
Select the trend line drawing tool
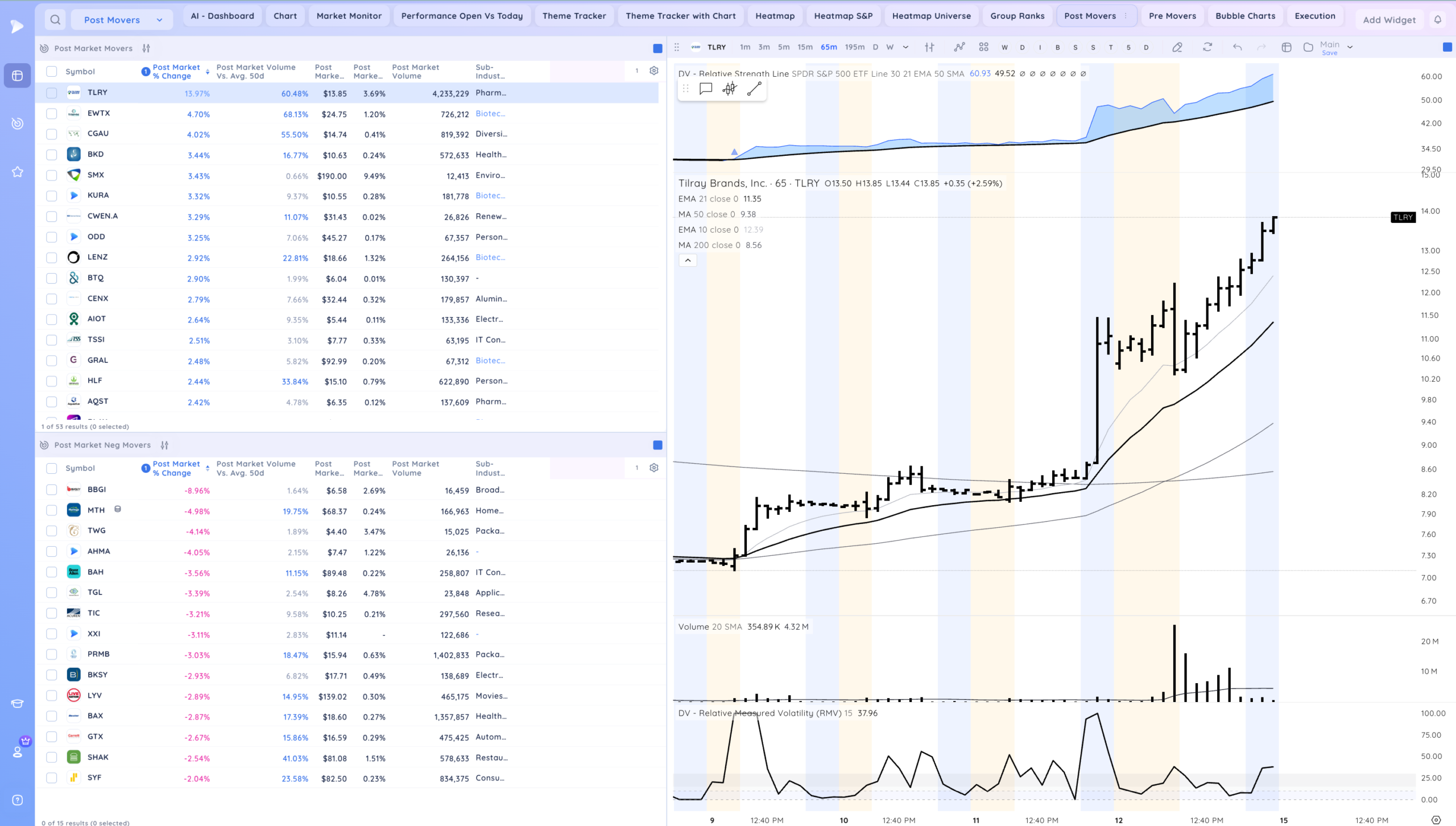(754, 89)
